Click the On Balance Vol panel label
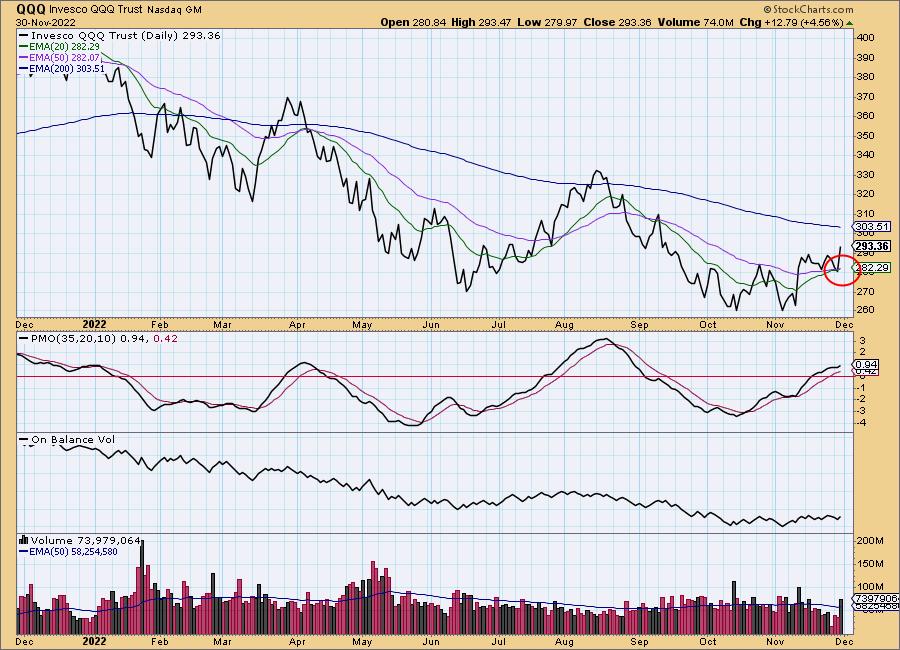Screen dimensions: 900x650 (67, 440)
